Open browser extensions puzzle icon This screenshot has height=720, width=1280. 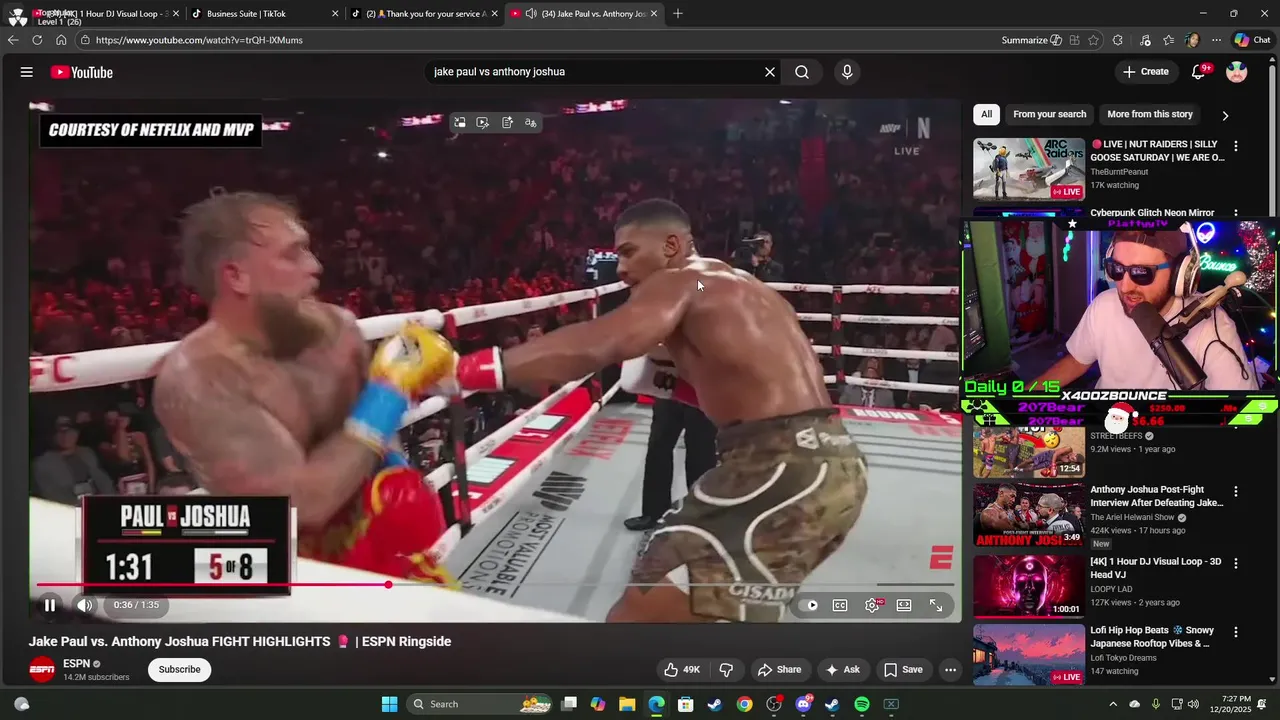pyautogui.click(x=1118, y=40)
